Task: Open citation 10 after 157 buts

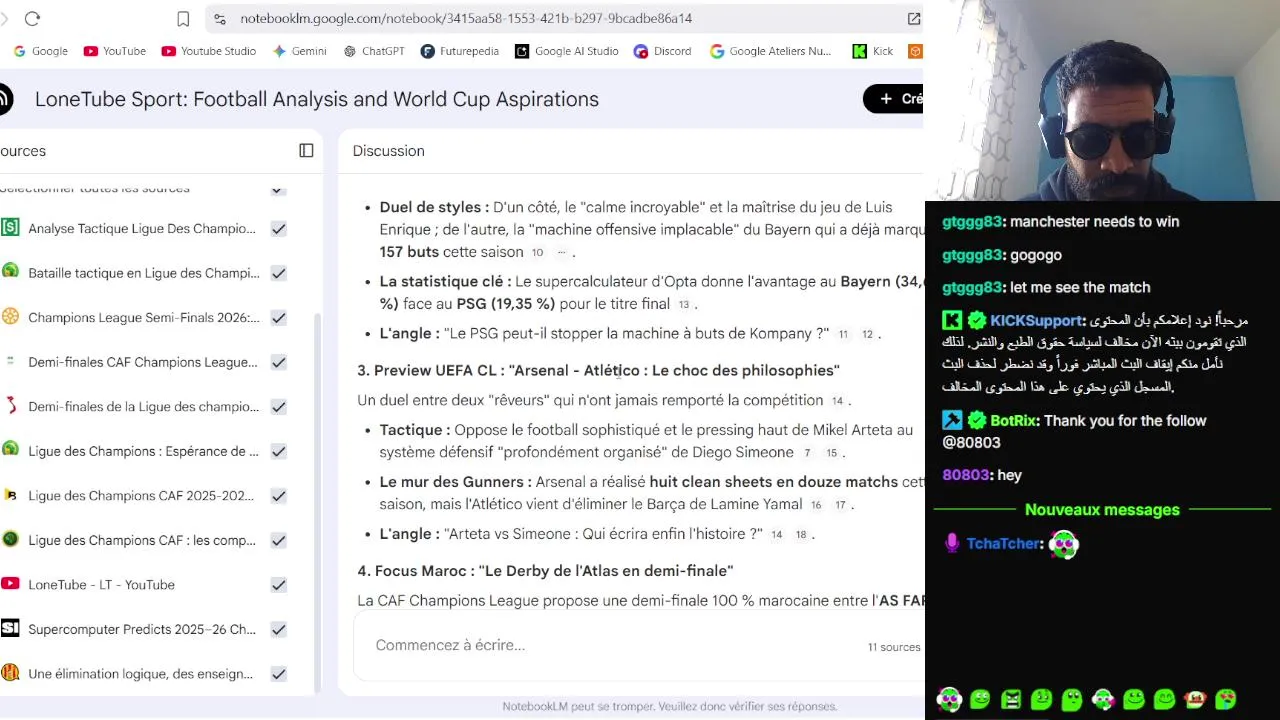Action: (537, 253)
